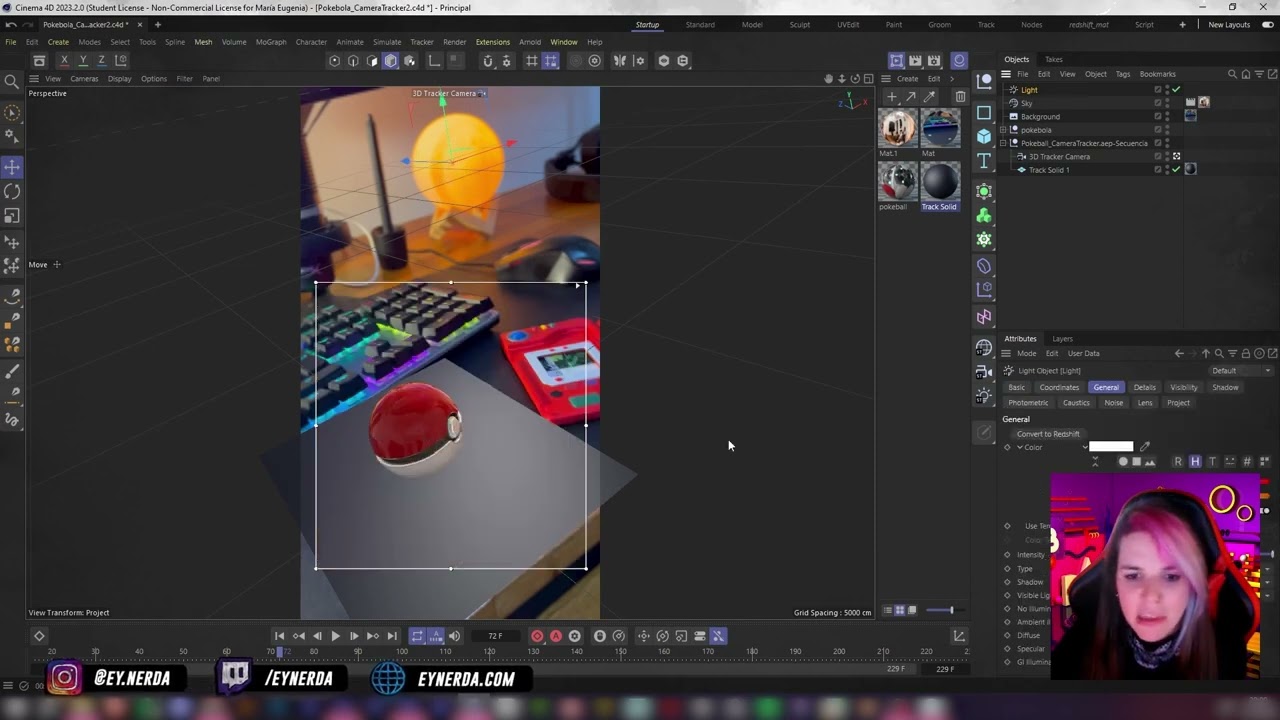Toggle the Z axis lock icon

[101, 61]
